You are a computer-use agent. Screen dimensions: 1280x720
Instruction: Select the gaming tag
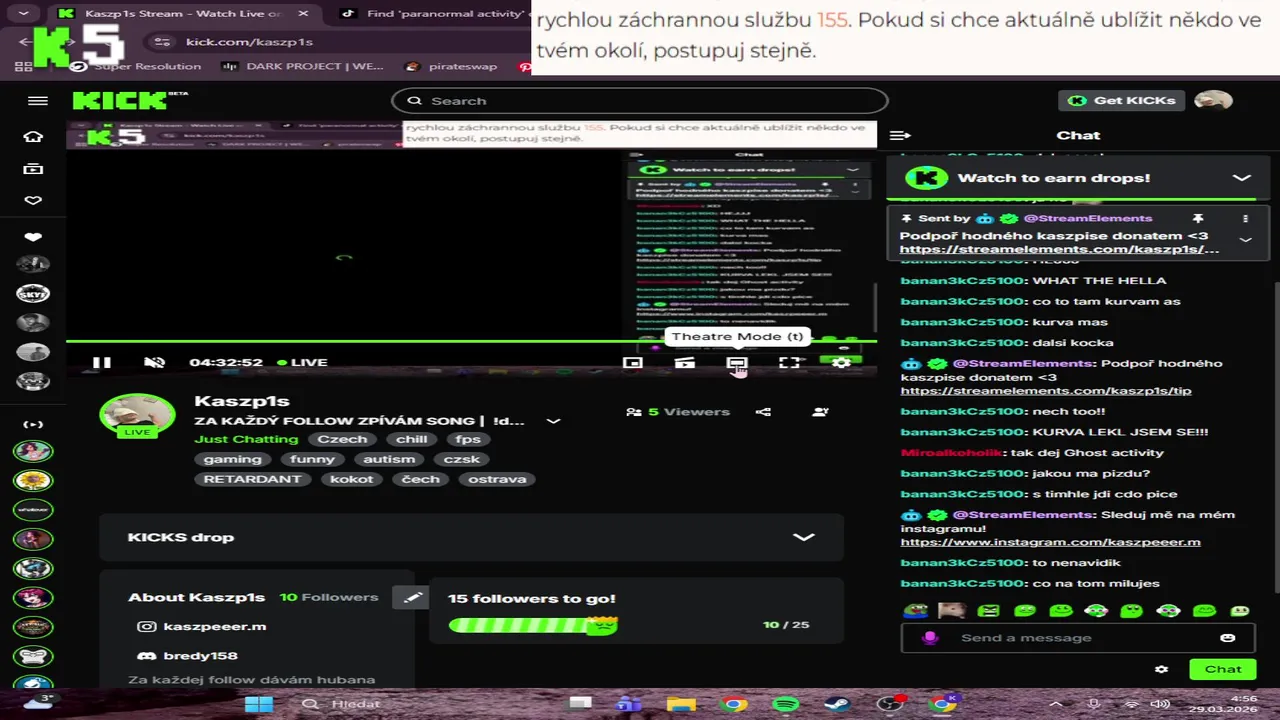[232, 459]
